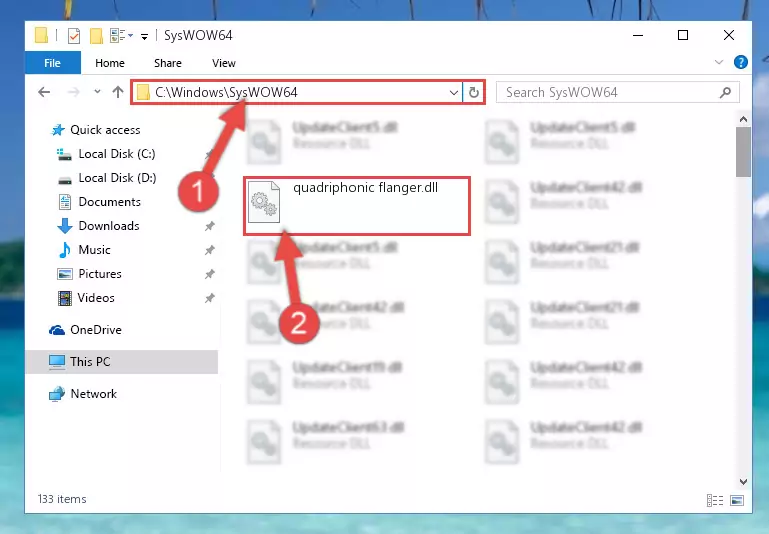This screenshot has width=769, height=534.
Task: Open the View ribbon tab
Action: 224,63
